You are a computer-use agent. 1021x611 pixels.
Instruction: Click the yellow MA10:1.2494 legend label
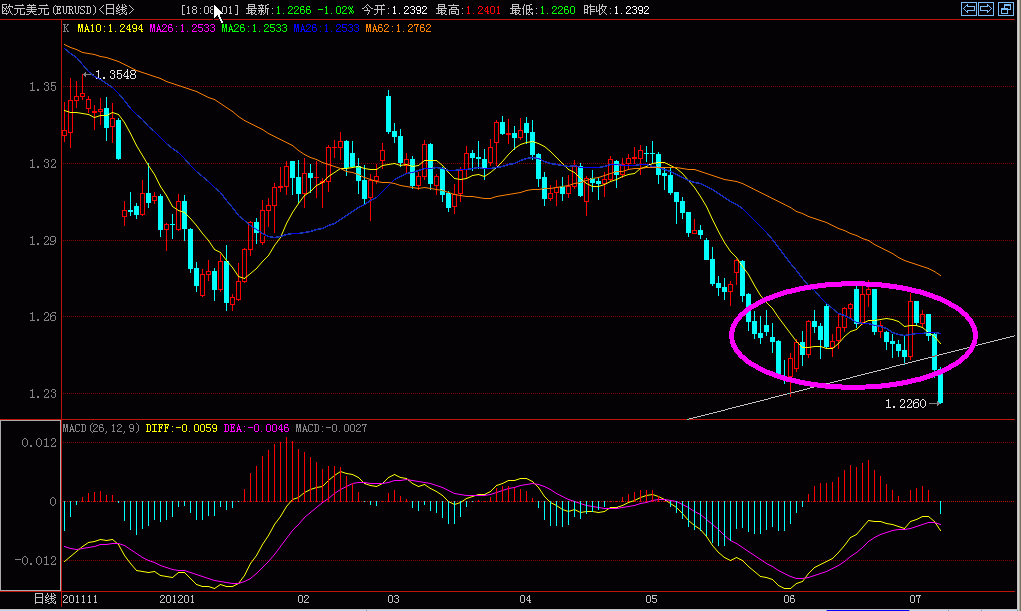[110, 28]
